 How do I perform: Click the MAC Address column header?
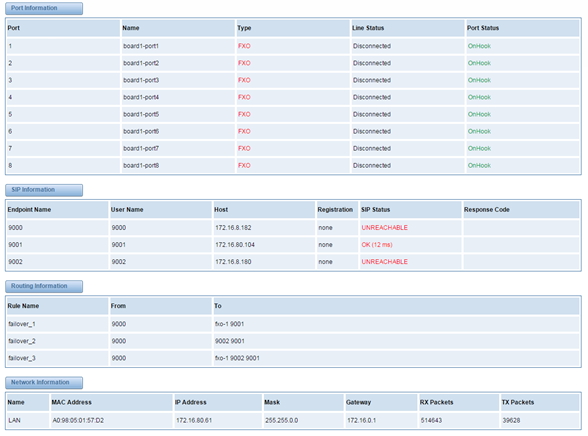(x=72, y=402)
